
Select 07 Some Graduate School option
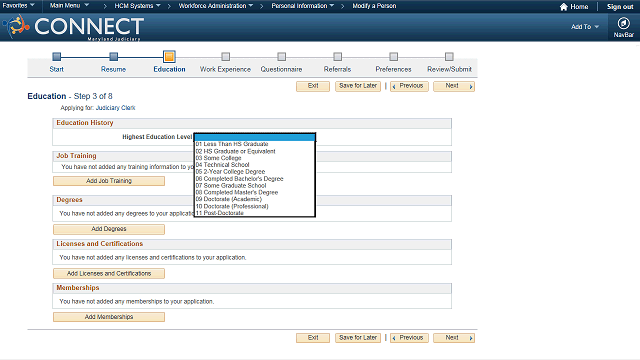click(x=255, y=186)
